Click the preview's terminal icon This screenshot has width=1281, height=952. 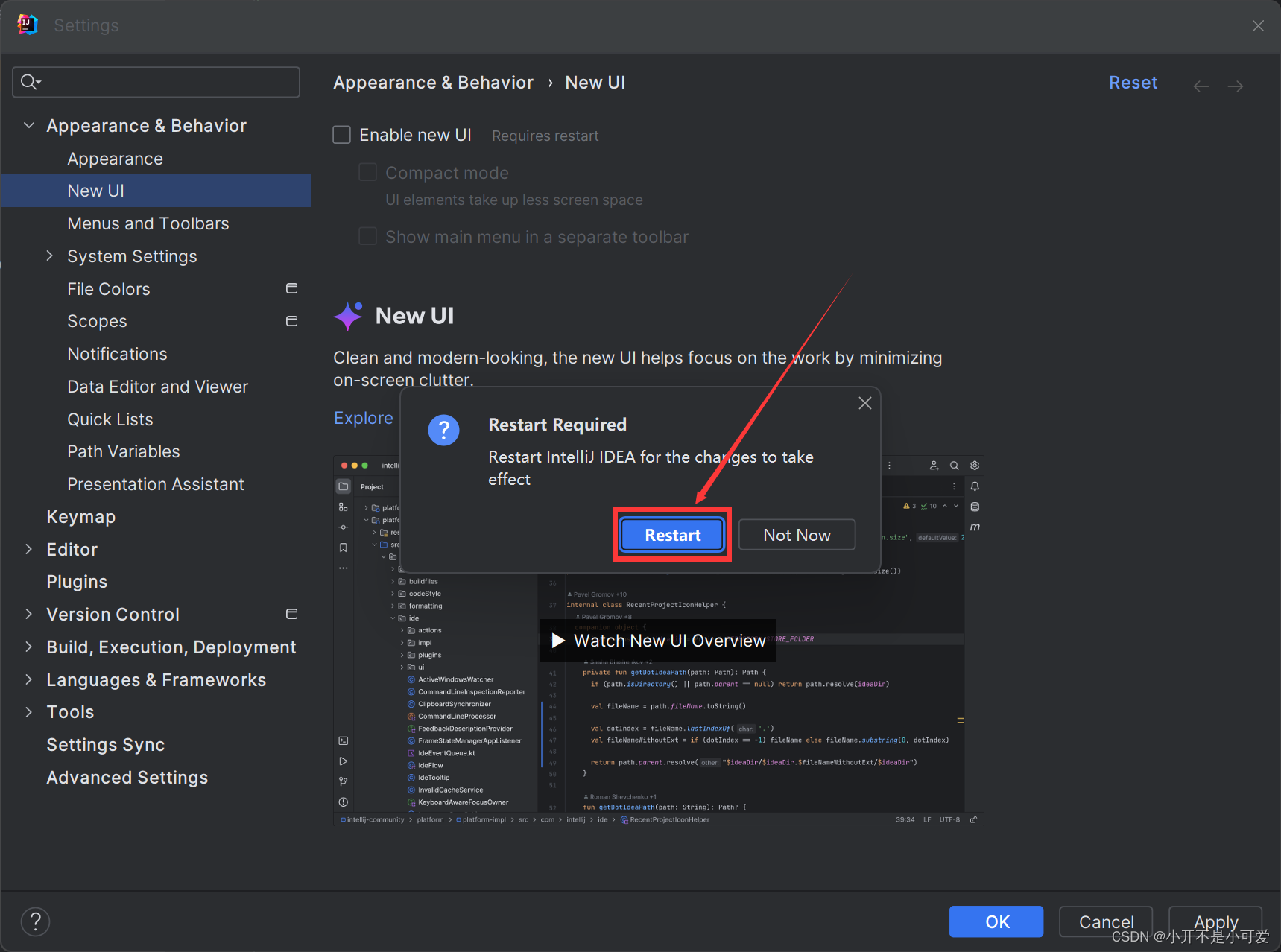tap(344, 740)
